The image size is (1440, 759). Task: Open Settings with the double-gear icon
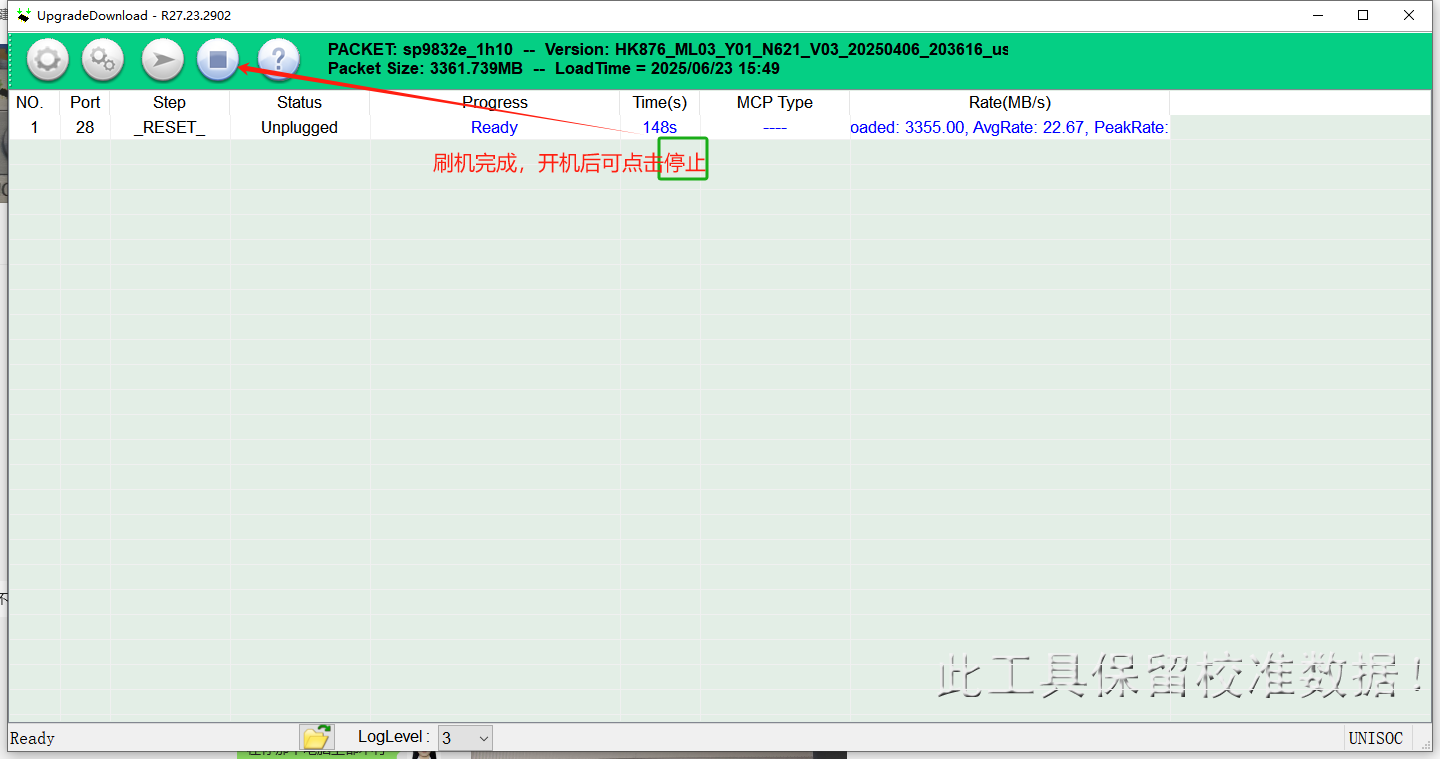(103, 61)
